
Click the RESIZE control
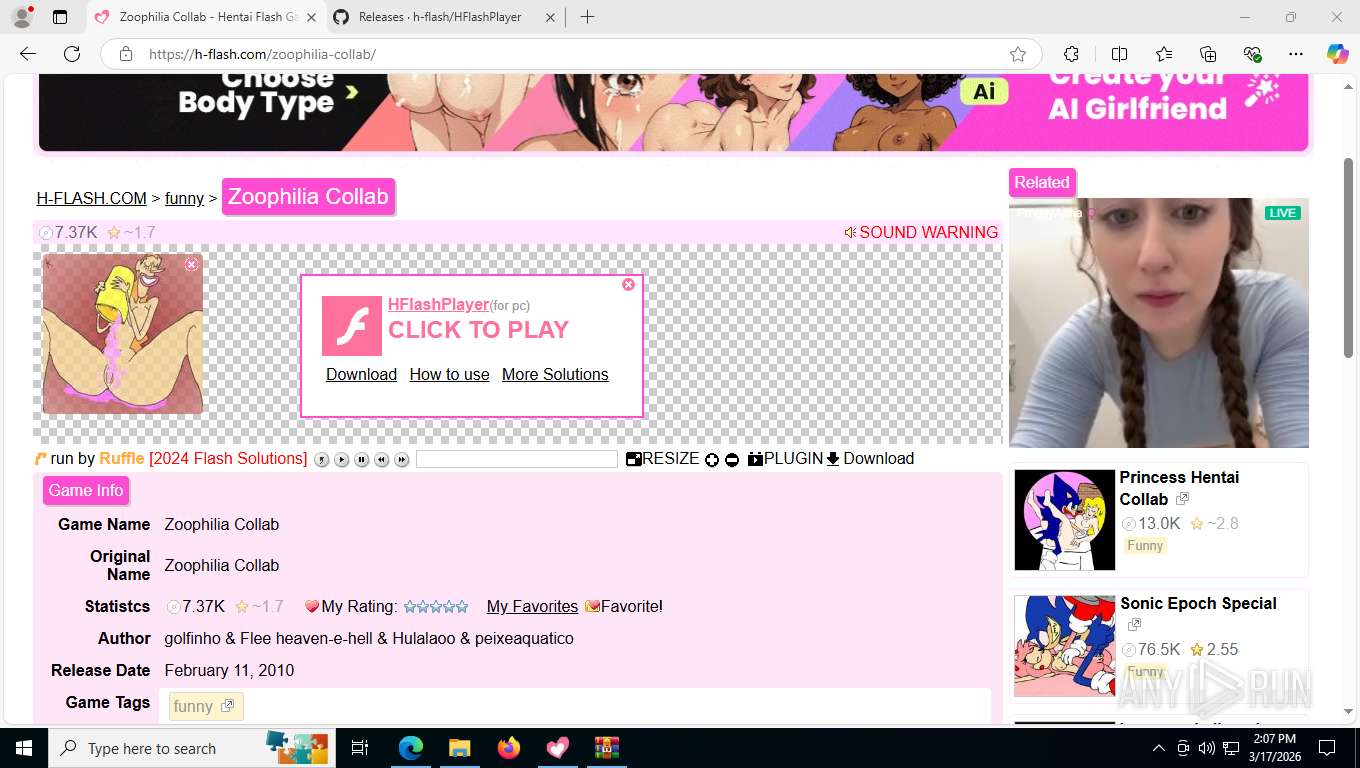click(663, 459)
